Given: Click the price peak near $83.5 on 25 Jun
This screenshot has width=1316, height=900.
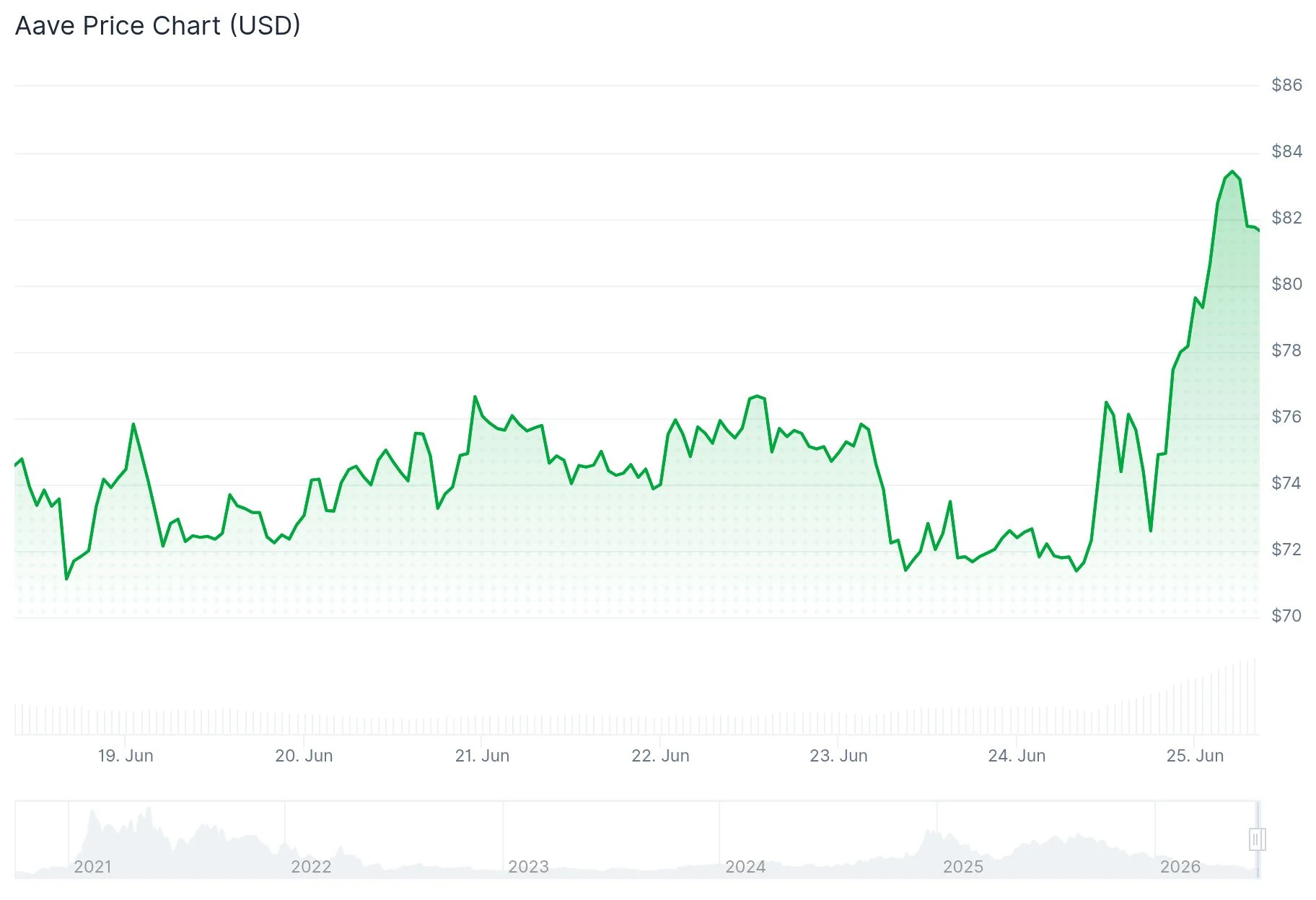Looking at the screenshot, I should coord(1232,172).
